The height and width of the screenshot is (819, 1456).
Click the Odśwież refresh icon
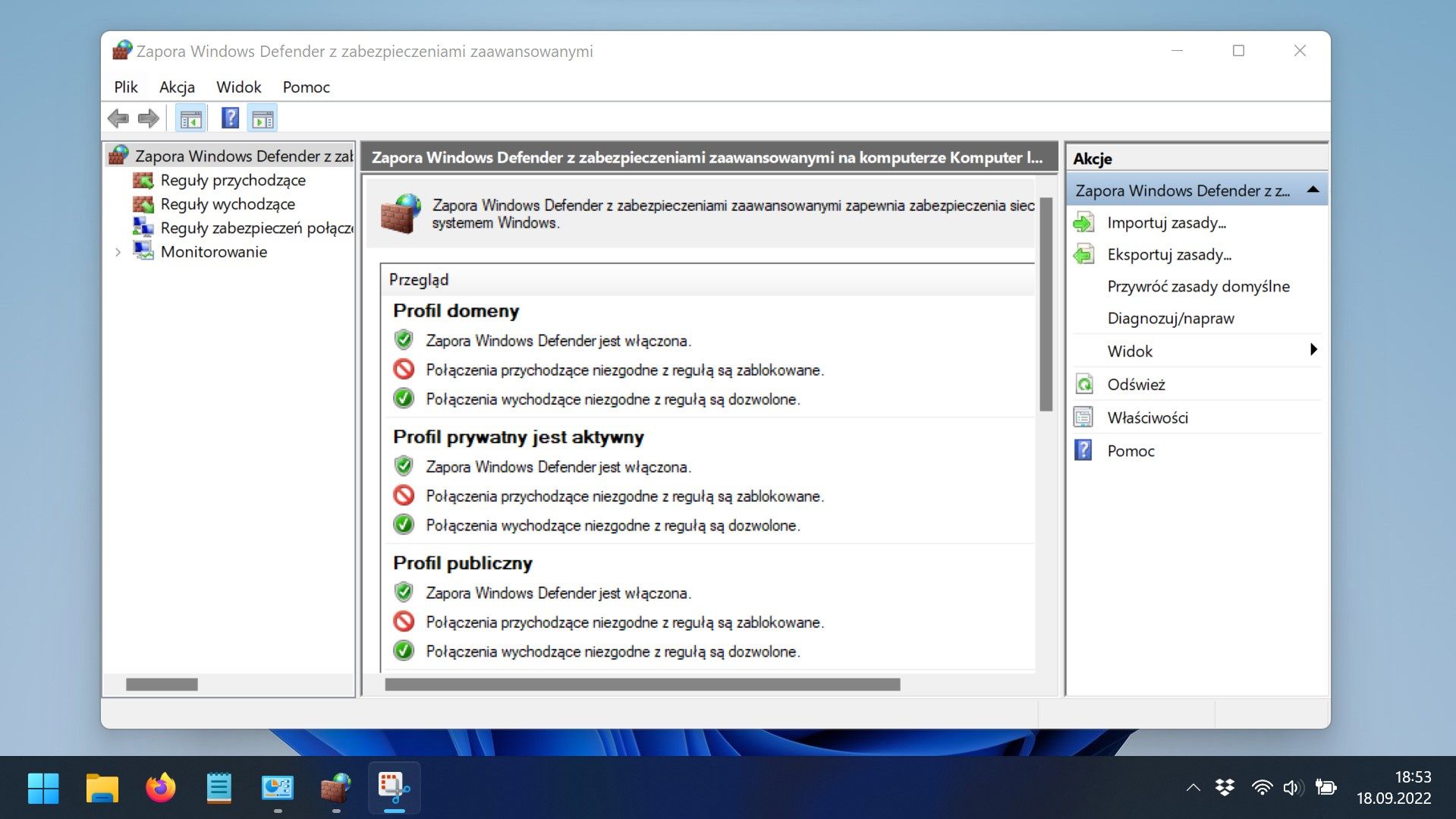(1083, 385)
